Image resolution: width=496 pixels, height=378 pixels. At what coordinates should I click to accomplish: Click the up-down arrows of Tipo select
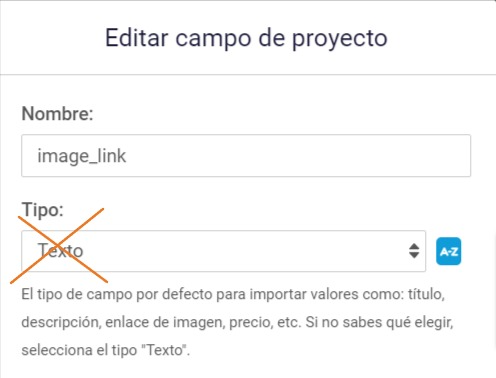[x=414, y=251]
